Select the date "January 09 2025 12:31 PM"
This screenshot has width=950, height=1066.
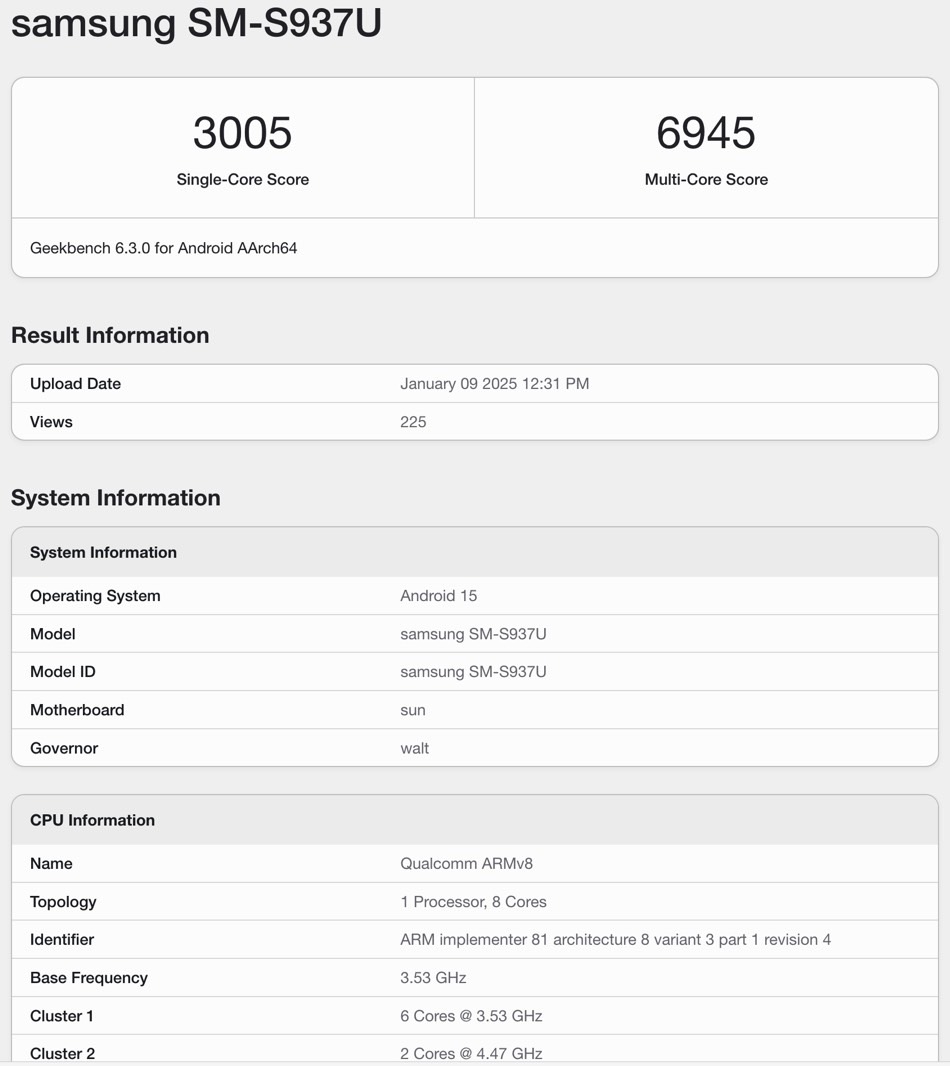coord(494,383)
